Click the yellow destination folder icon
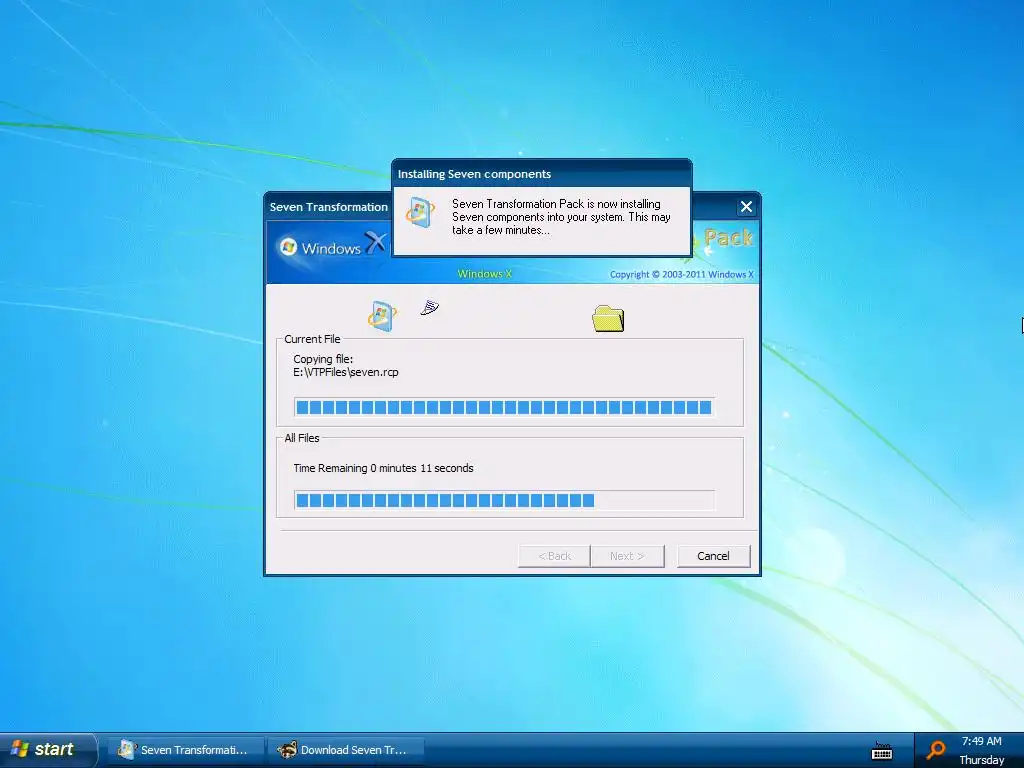1024x768 pixels. tap(608, 318)
